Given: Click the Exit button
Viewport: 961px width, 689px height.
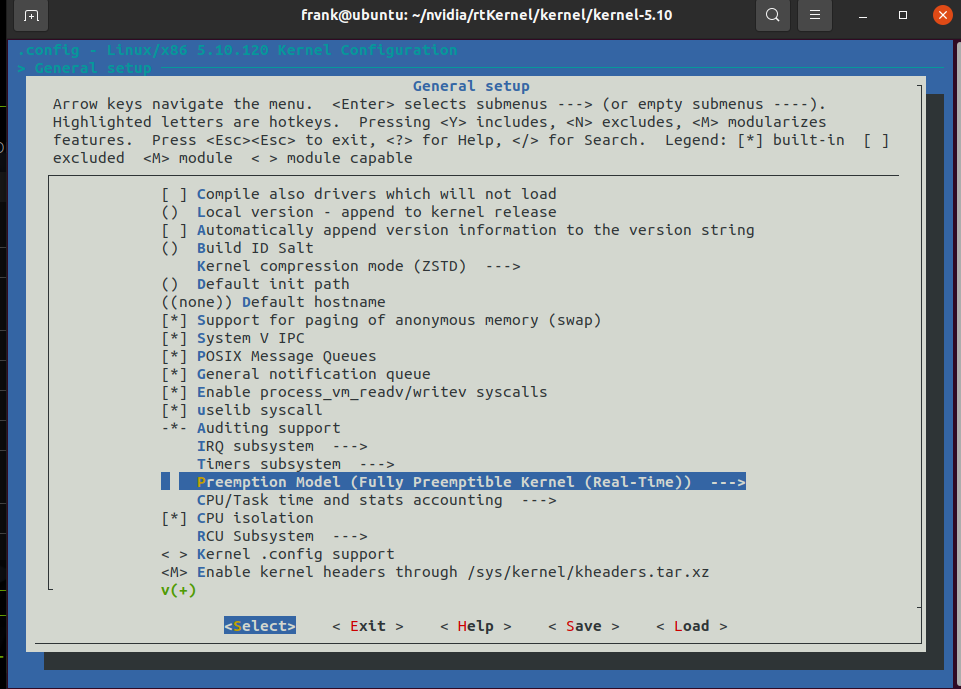Looking at the screenshot, I should 367,626.
